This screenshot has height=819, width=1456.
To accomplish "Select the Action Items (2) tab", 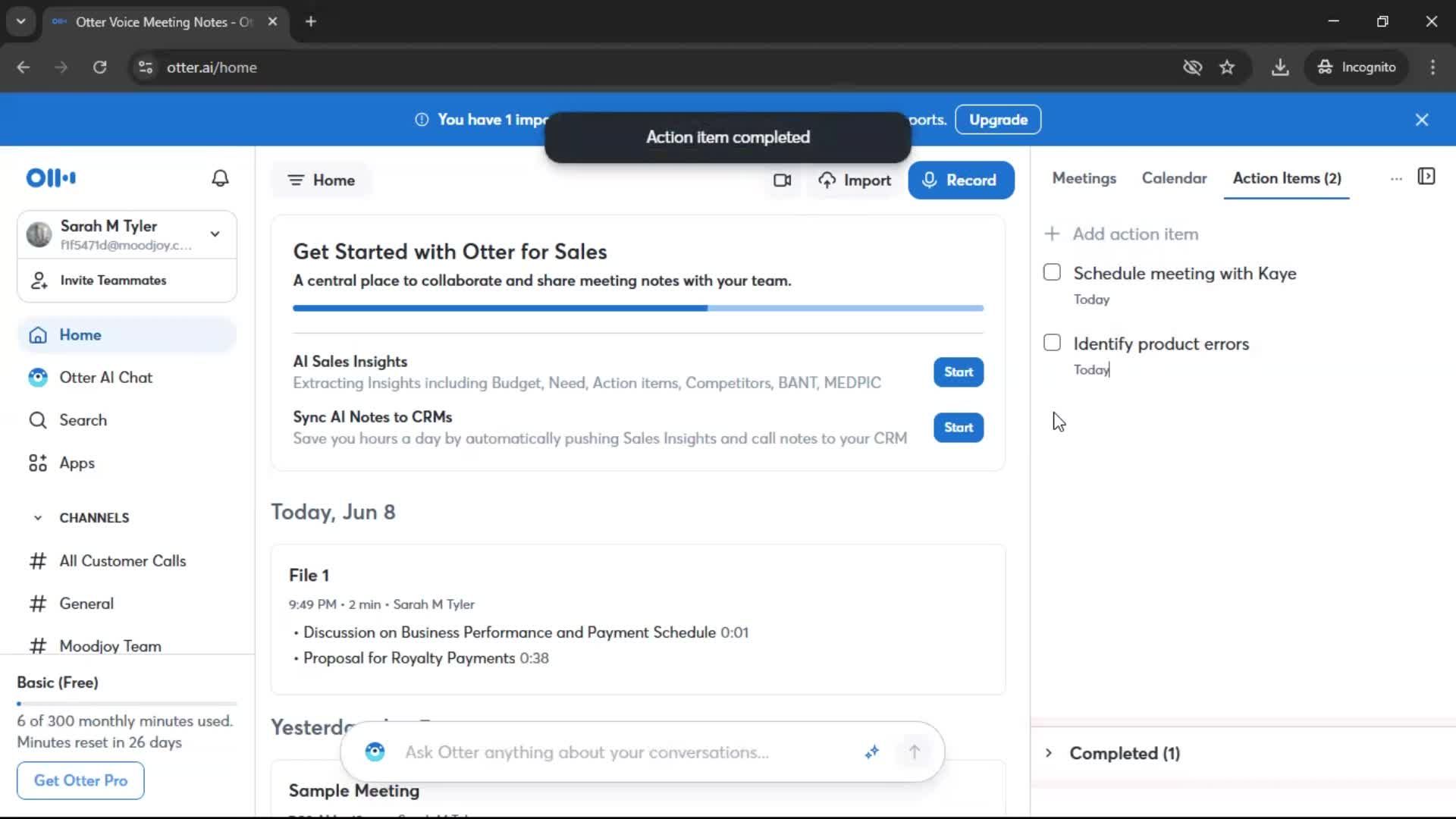I will [1287, 178].
